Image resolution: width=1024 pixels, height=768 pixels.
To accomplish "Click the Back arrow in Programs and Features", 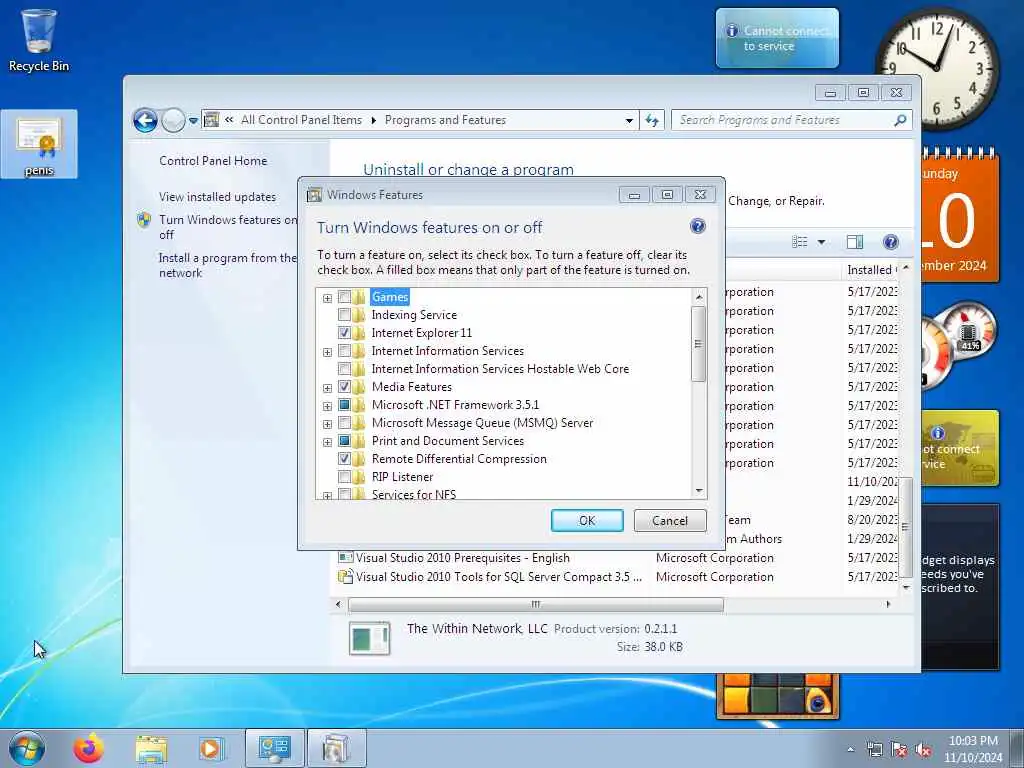I will tap(145, 120).
